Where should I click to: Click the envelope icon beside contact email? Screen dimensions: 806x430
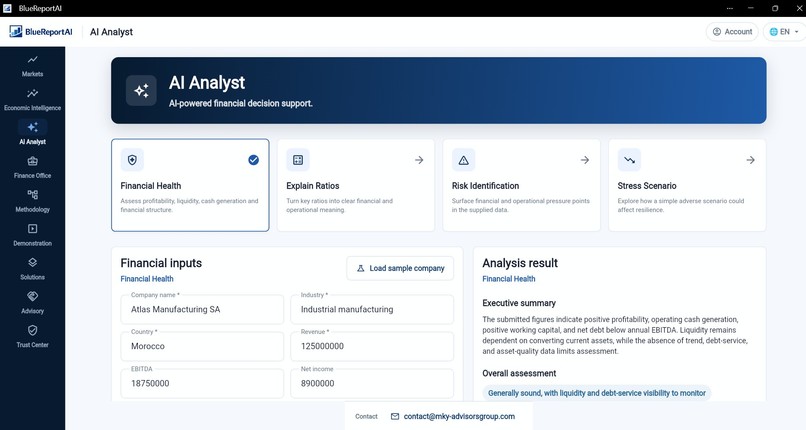pos(395,416)
